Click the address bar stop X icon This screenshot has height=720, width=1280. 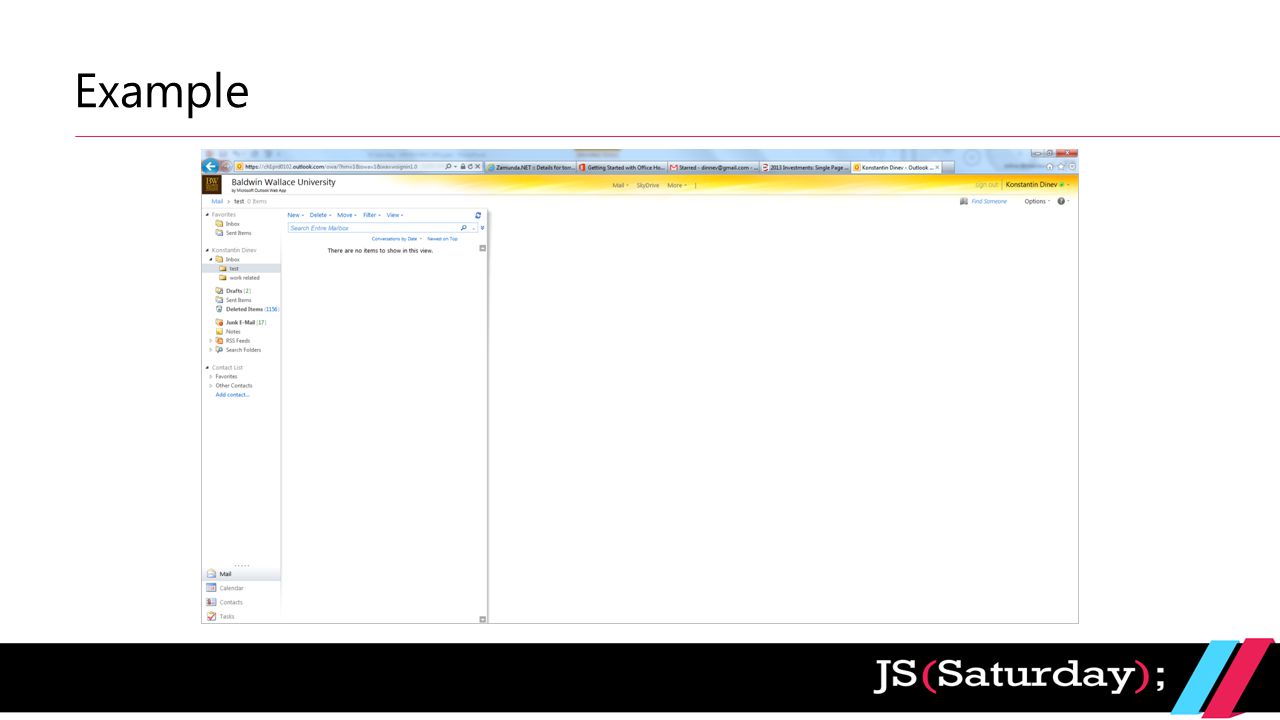click(478, 167)
